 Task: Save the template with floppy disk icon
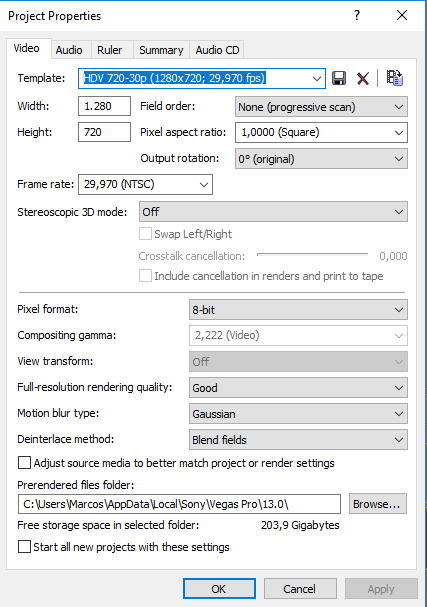pyautogui.click(x=339, y=78)
